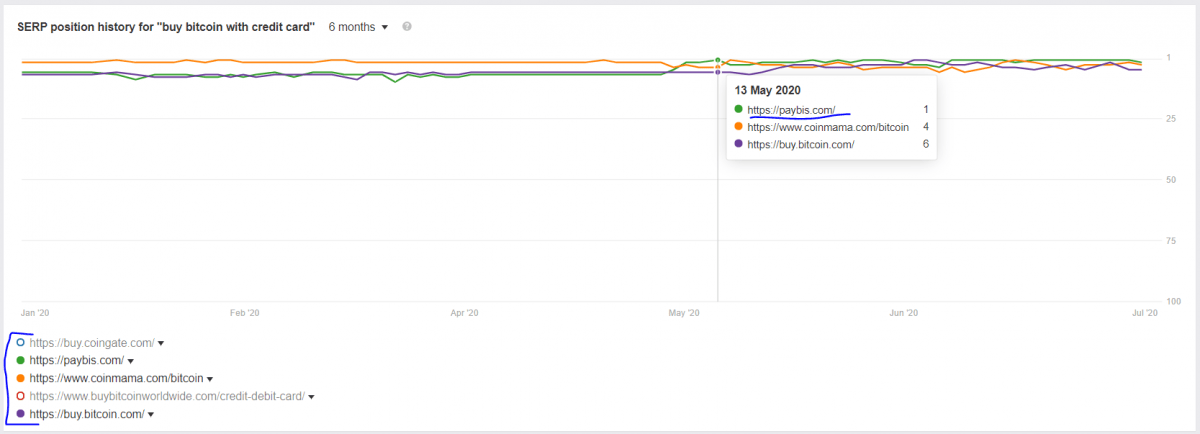Open the https://paybis.com/ legend link
This screenshot has width=1200, height=434.
coord(77,360)
